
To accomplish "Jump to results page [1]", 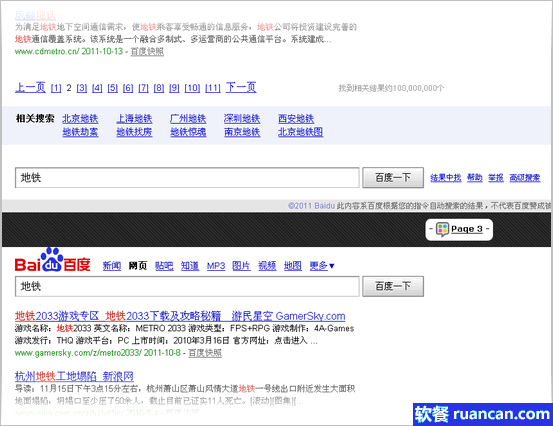I will (56, 88).
